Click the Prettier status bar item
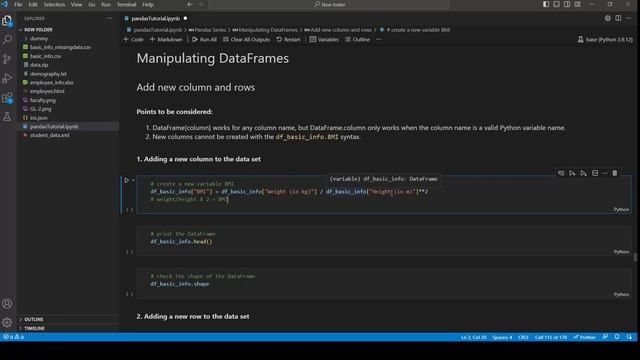Screen dimensions: 640x360 click(584, 337)
